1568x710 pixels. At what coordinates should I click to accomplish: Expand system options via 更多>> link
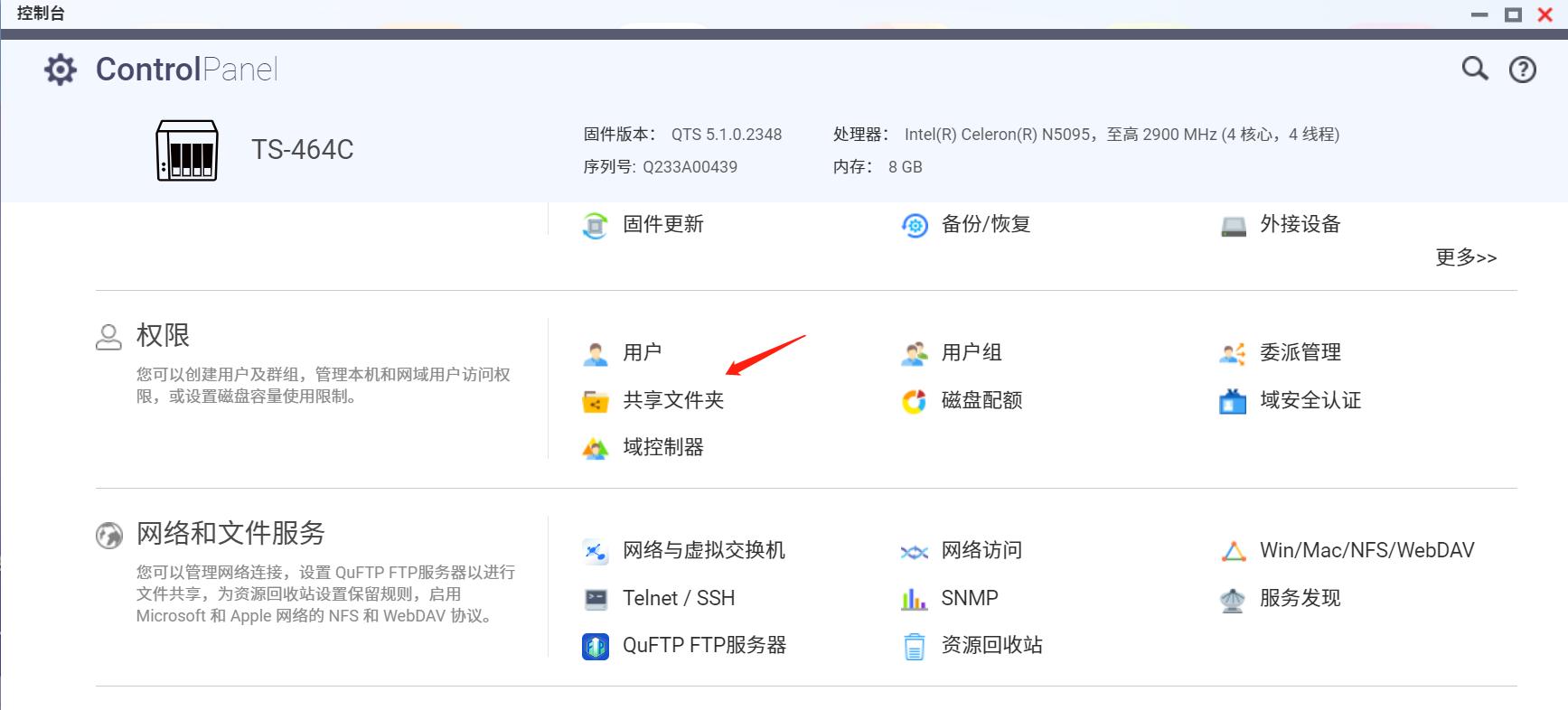(1466, 257)
